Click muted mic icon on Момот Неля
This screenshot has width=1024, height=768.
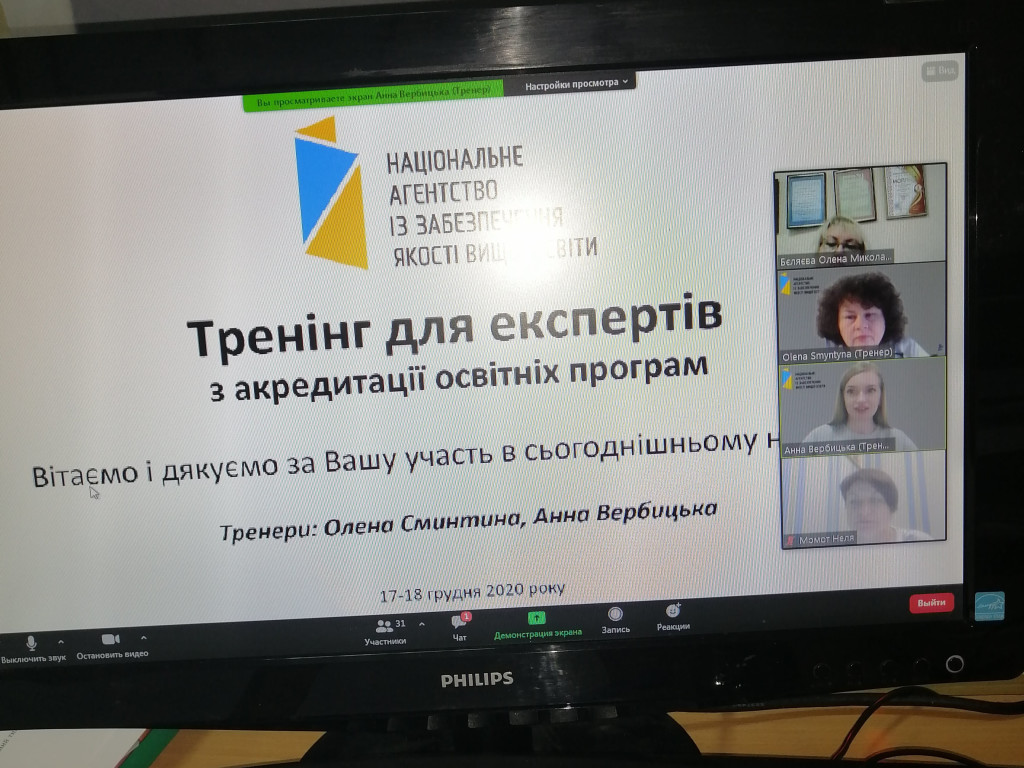[x=790, y=540]
